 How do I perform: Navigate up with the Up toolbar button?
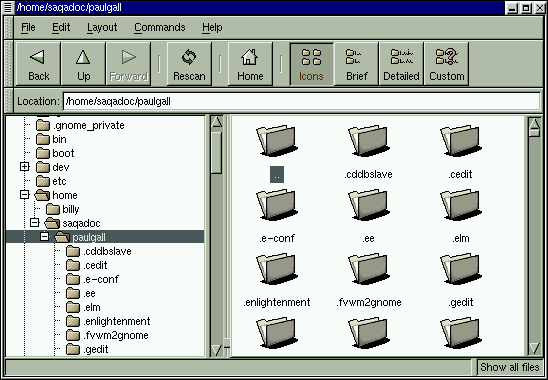[x=83, y=64]
